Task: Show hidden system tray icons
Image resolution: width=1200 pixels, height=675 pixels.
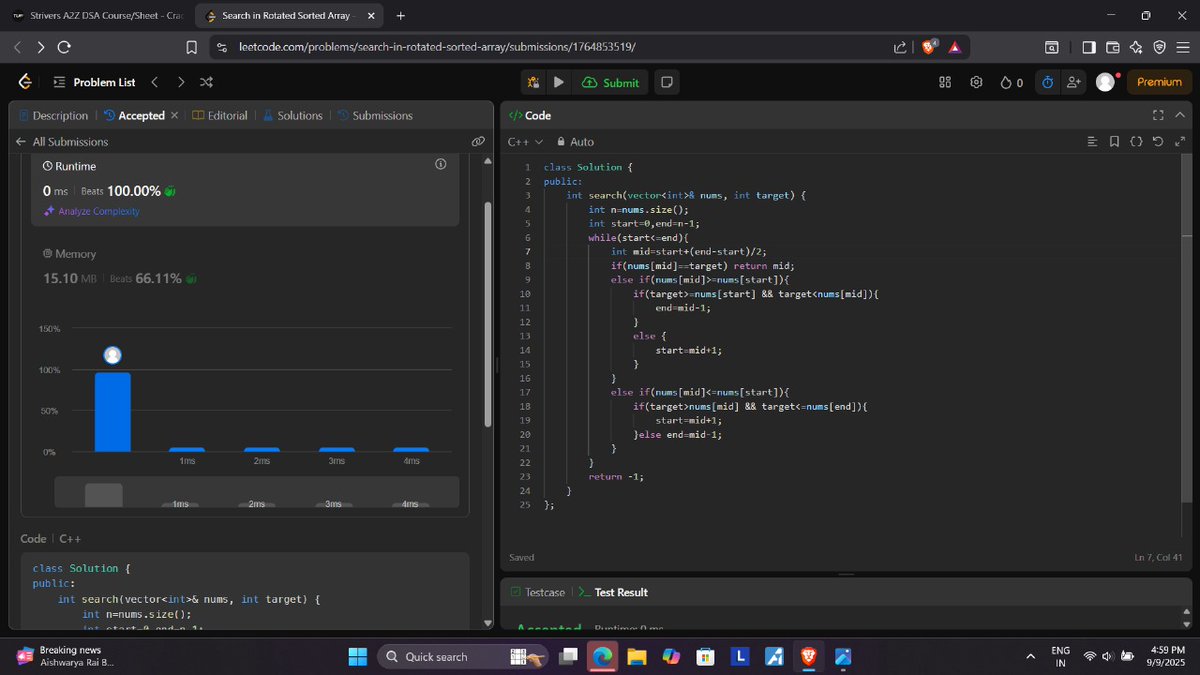Action: [x=1030, y=657]
